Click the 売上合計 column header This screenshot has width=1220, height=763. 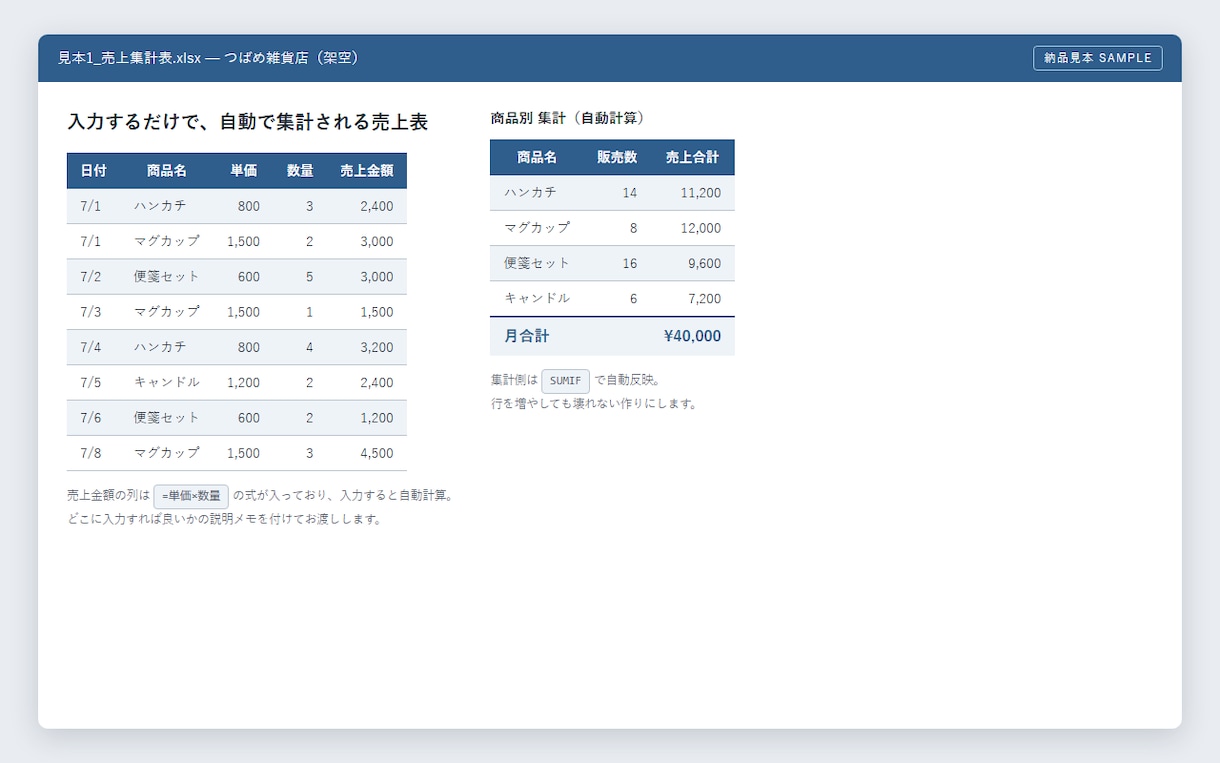click(x=692, y=157)
